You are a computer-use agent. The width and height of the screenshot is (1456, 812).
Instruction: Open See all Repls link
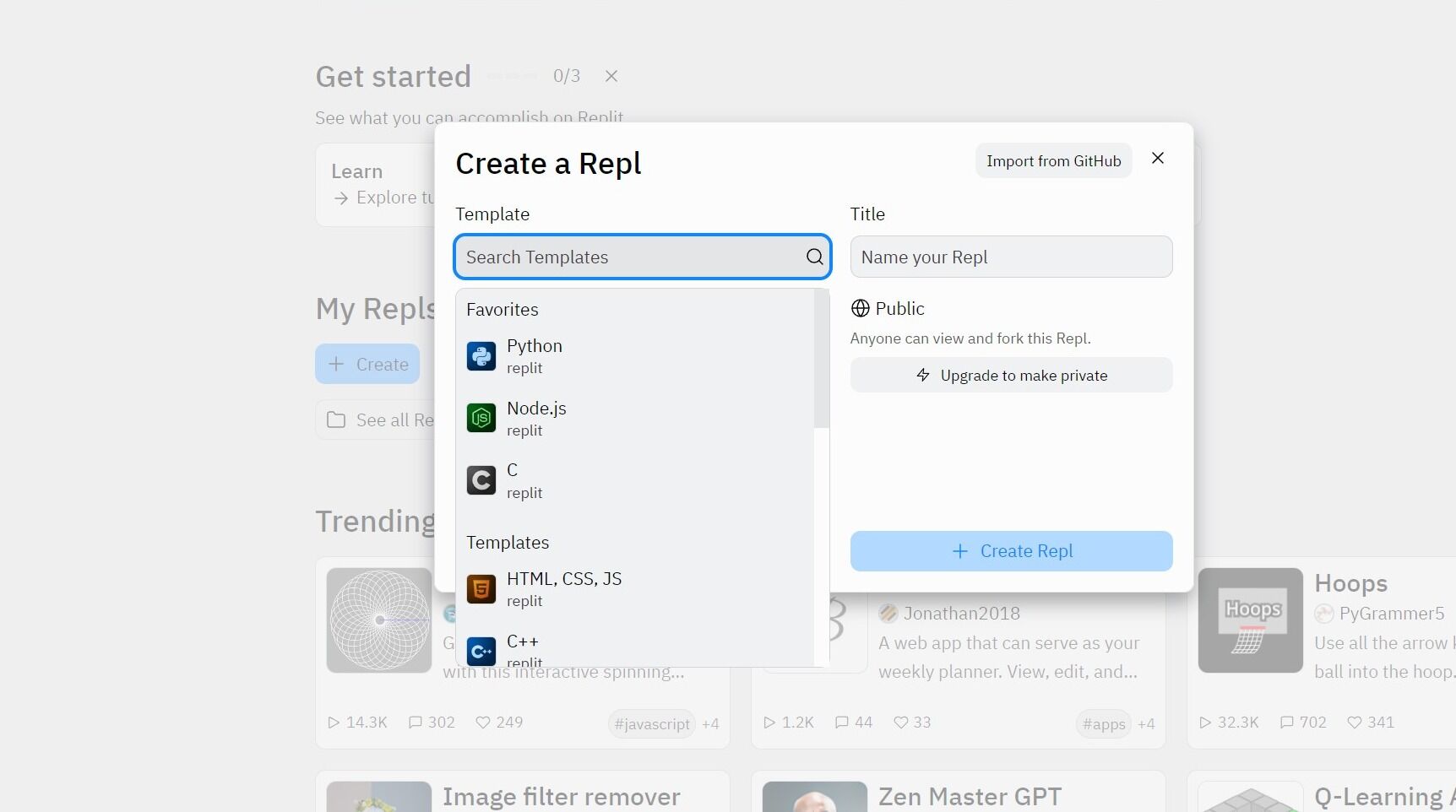[376, 420]
